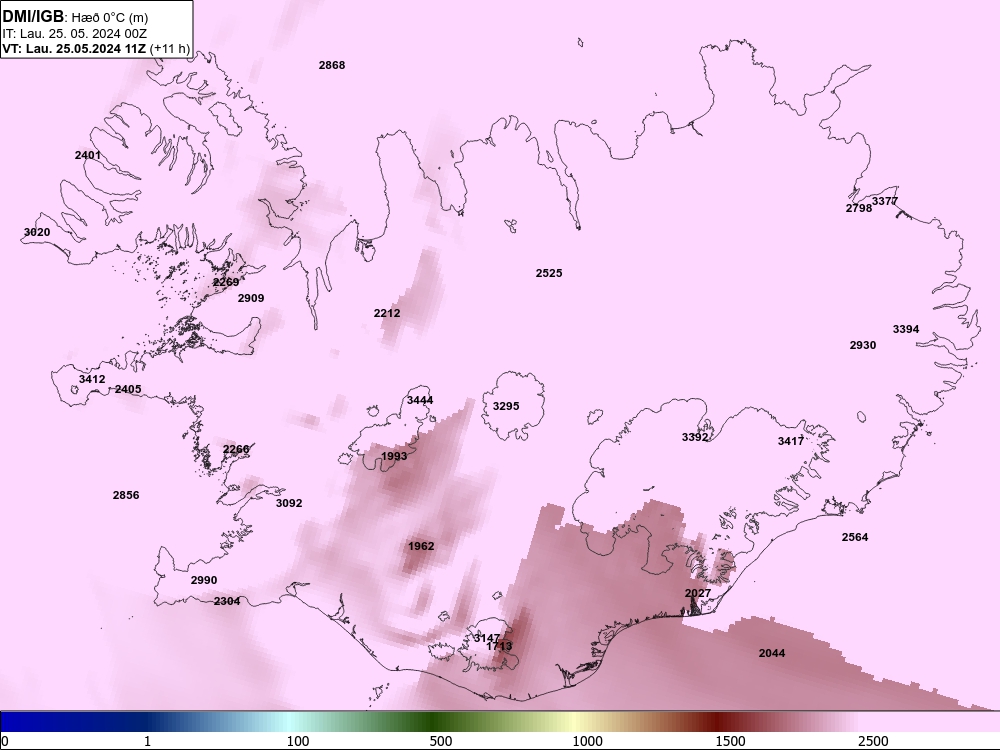Select the 2266 label on the west coast
Screen dimensions: 1000x750
click(236, 449)
